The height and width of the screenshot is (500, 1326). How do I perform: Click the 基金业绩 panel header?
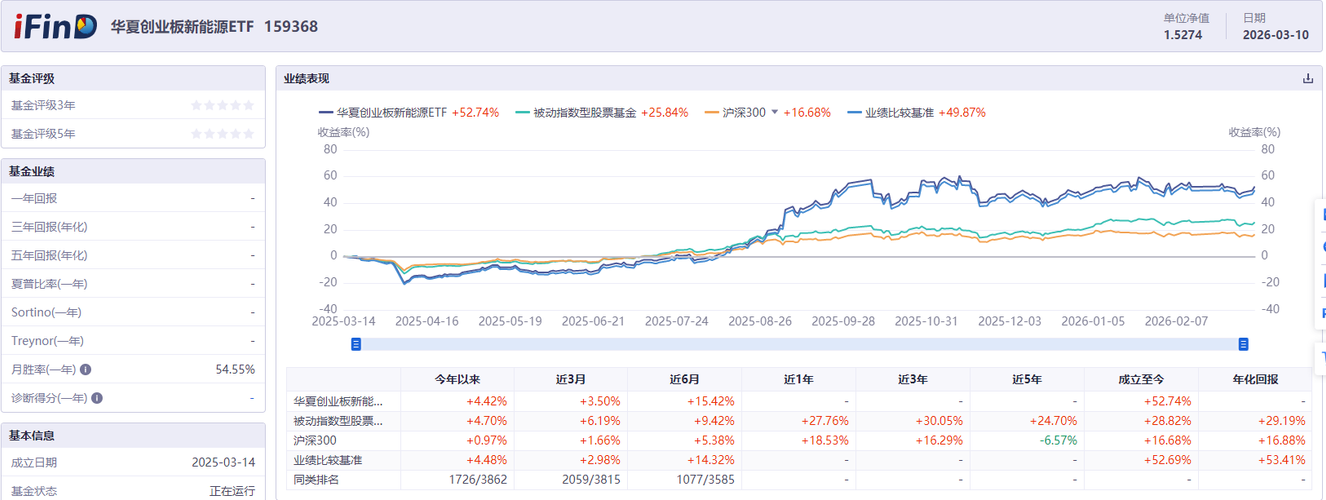[133, 171]
